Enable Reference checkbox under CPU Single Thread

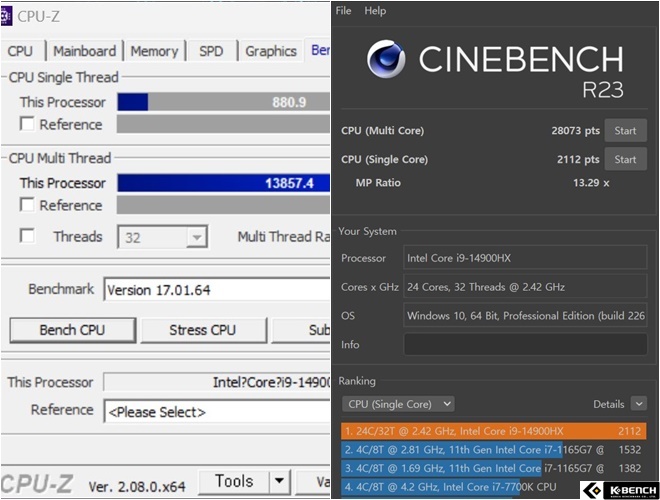coord(27,124)
